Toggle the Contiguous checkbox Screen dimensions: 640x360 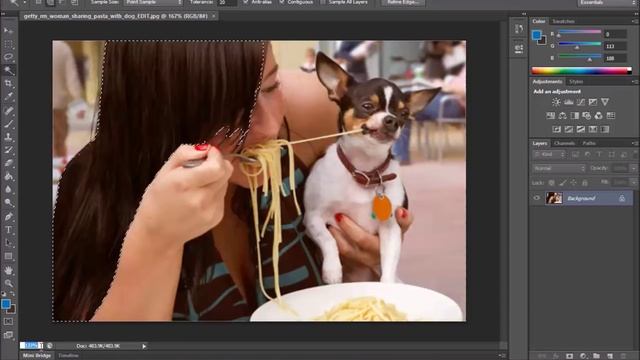[282, 2]
